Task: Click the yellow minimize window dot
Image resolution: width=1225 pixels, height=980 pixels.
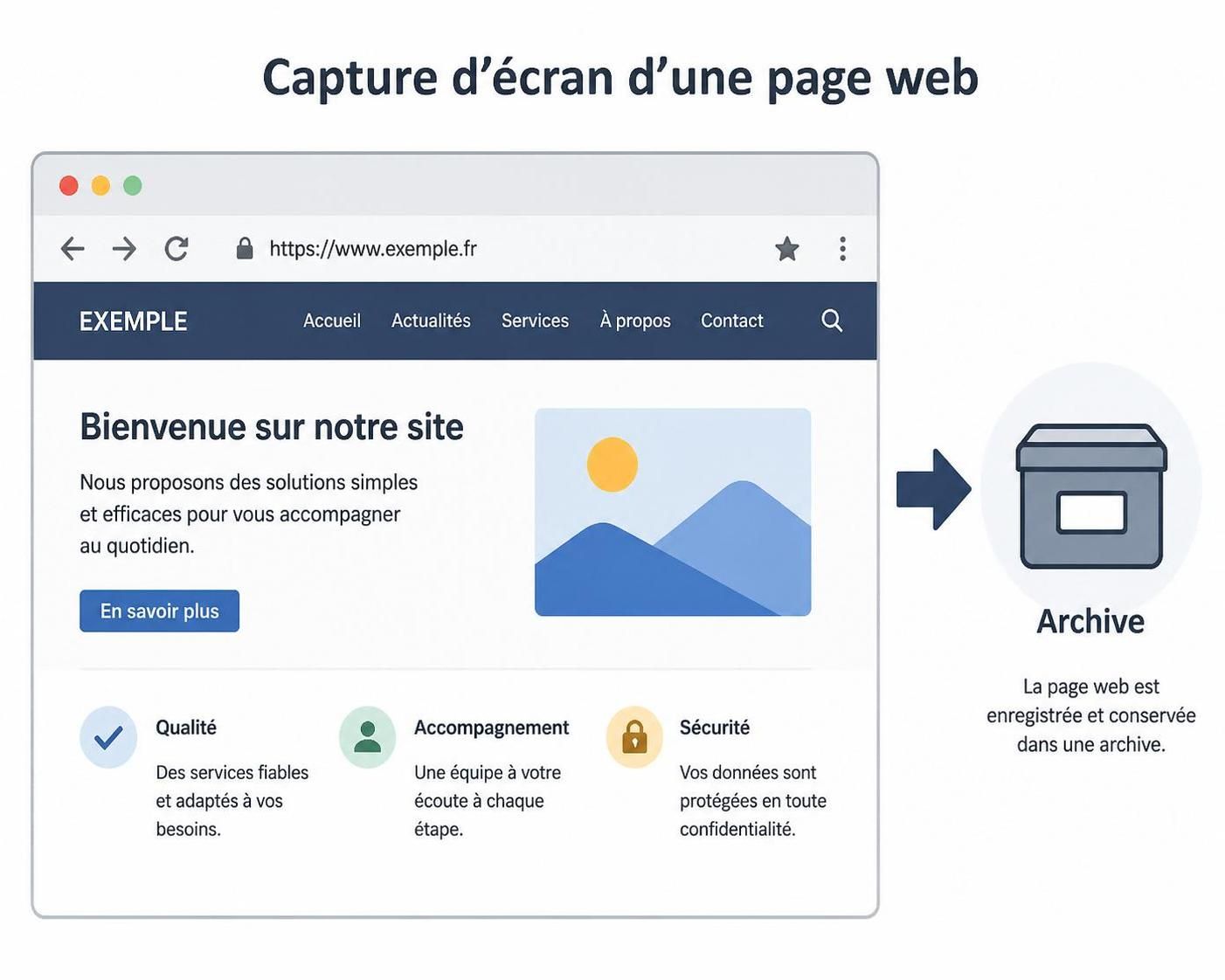Action: coord(100,185)
